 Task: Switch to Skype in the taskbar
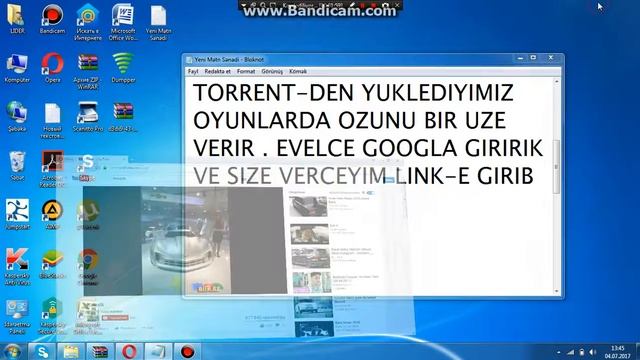click(x=42, y=351)
